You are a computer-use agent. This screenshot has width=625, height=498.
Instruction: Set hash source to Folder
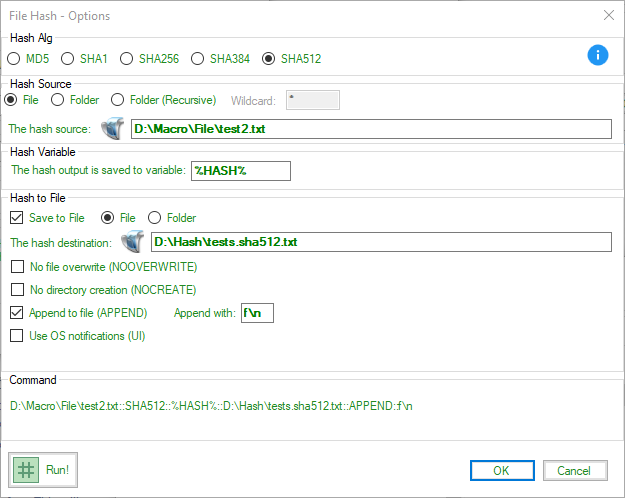tap(58, 100)
